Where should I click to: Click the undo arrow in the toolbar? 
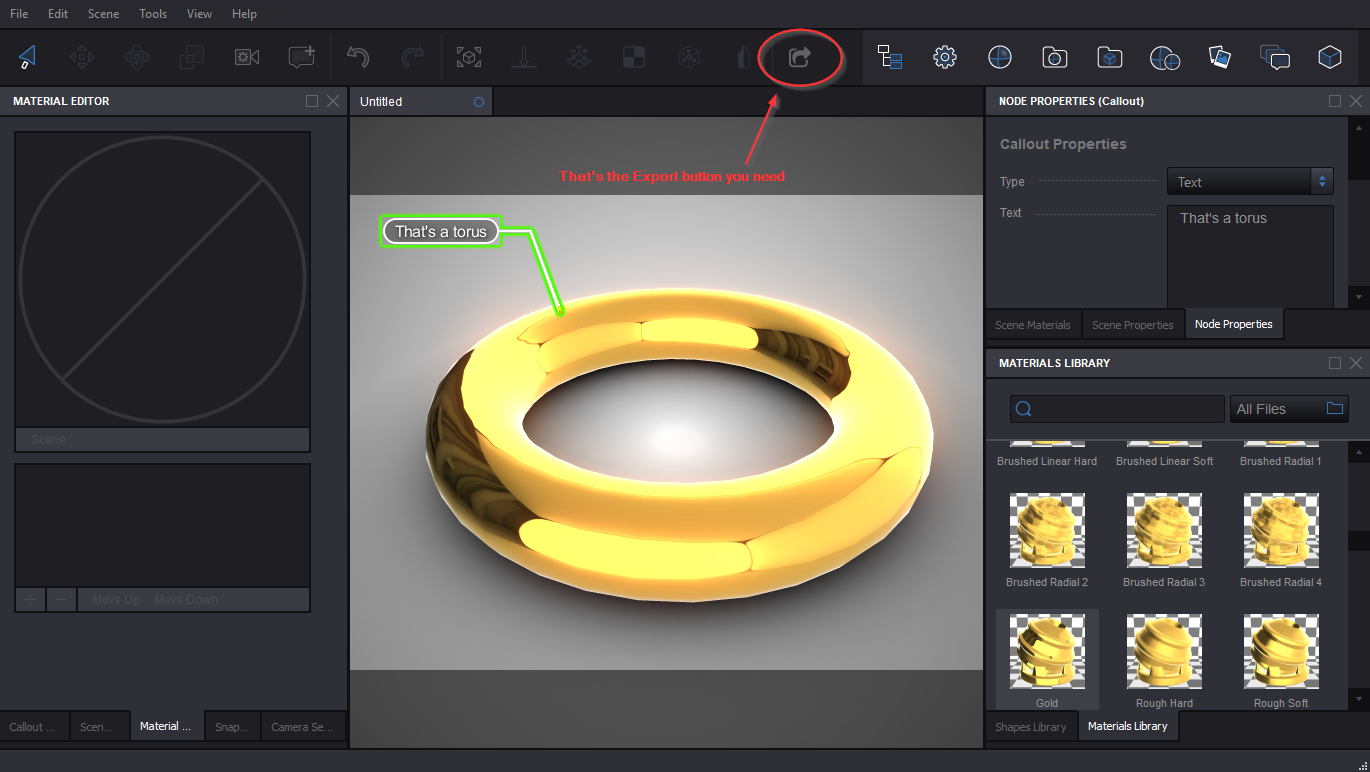[358, 57]
